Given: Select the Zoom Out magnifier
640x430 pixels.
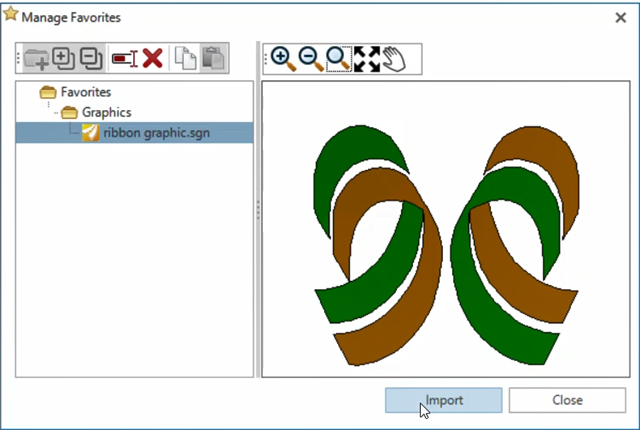Looking at the screenshot, I should pyautogui.click(x=311, y=59).
